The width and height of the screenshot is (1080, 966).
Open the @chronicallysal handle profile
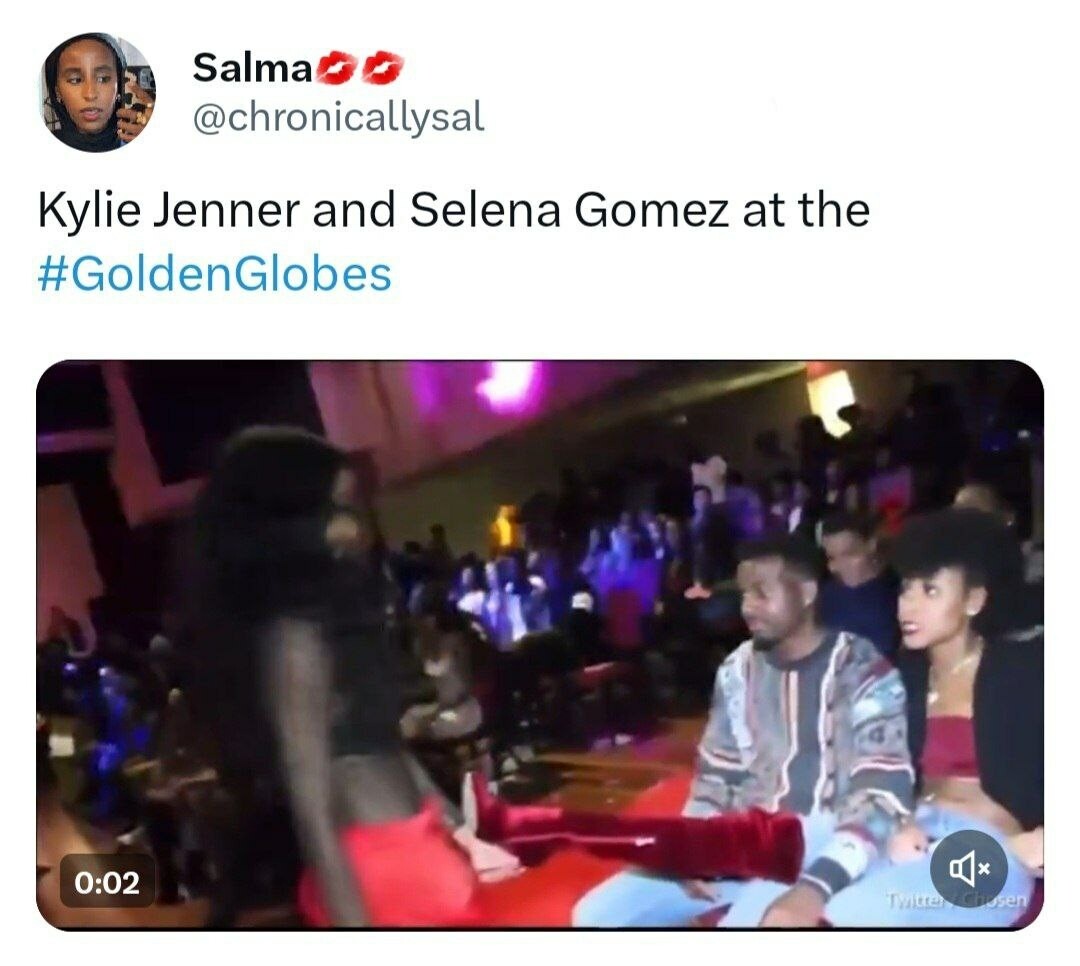[x=339, y=116]
